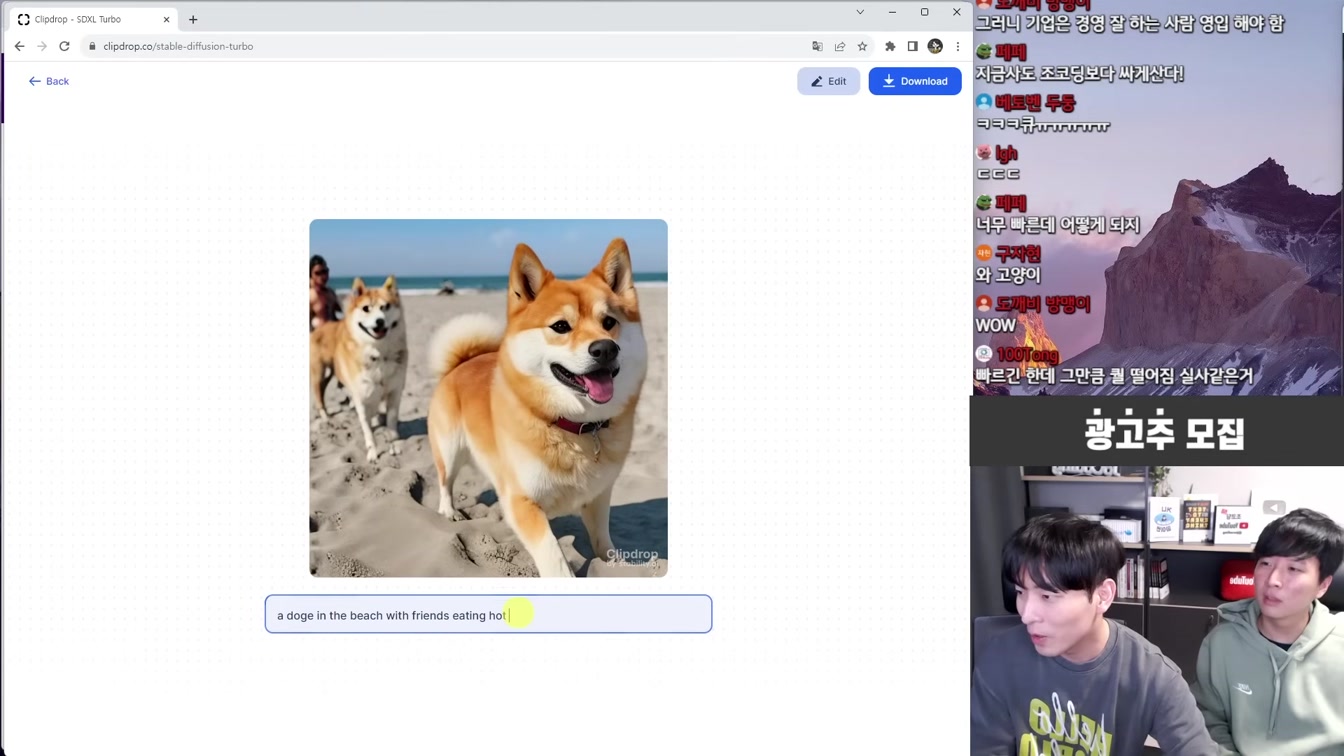Click chat message '와 고양이'
The height and width of the screenshot is (756, 1344).
point(1008,275)
